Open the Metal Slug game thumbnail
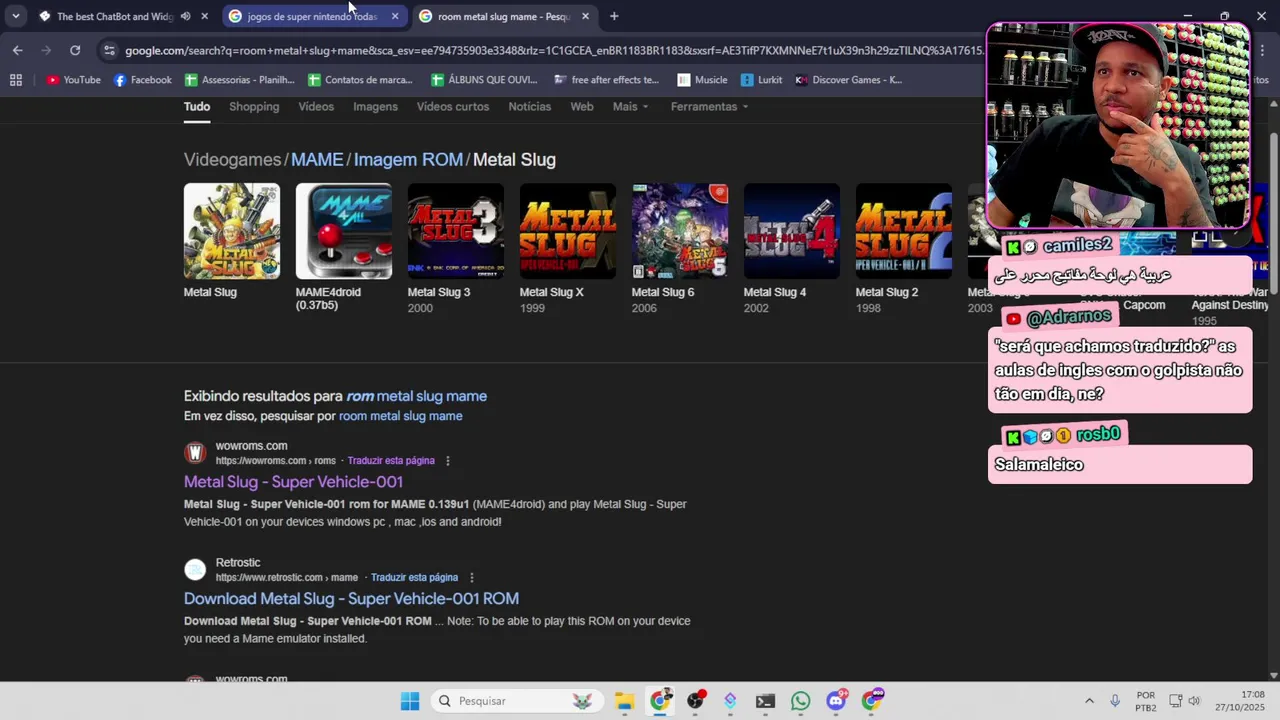Viewport: 1280px width, 720px height. pyautogui.click(x=232, y=231)
